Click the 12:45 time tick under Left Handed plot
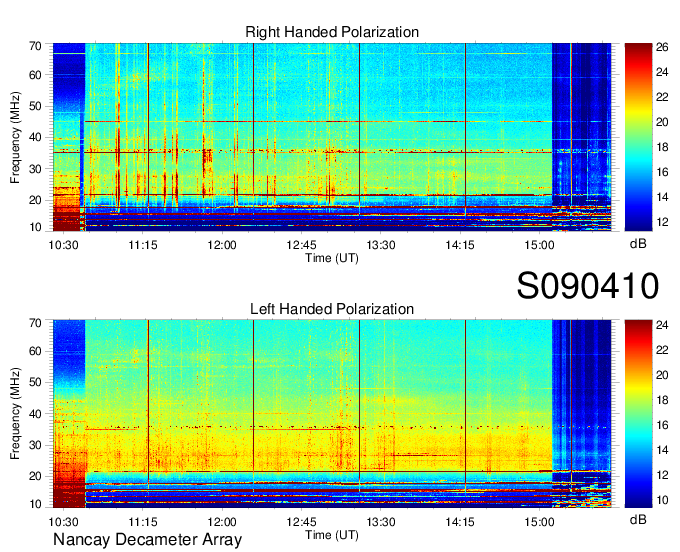This screenshot has width=680, height=552. (301, 522)
